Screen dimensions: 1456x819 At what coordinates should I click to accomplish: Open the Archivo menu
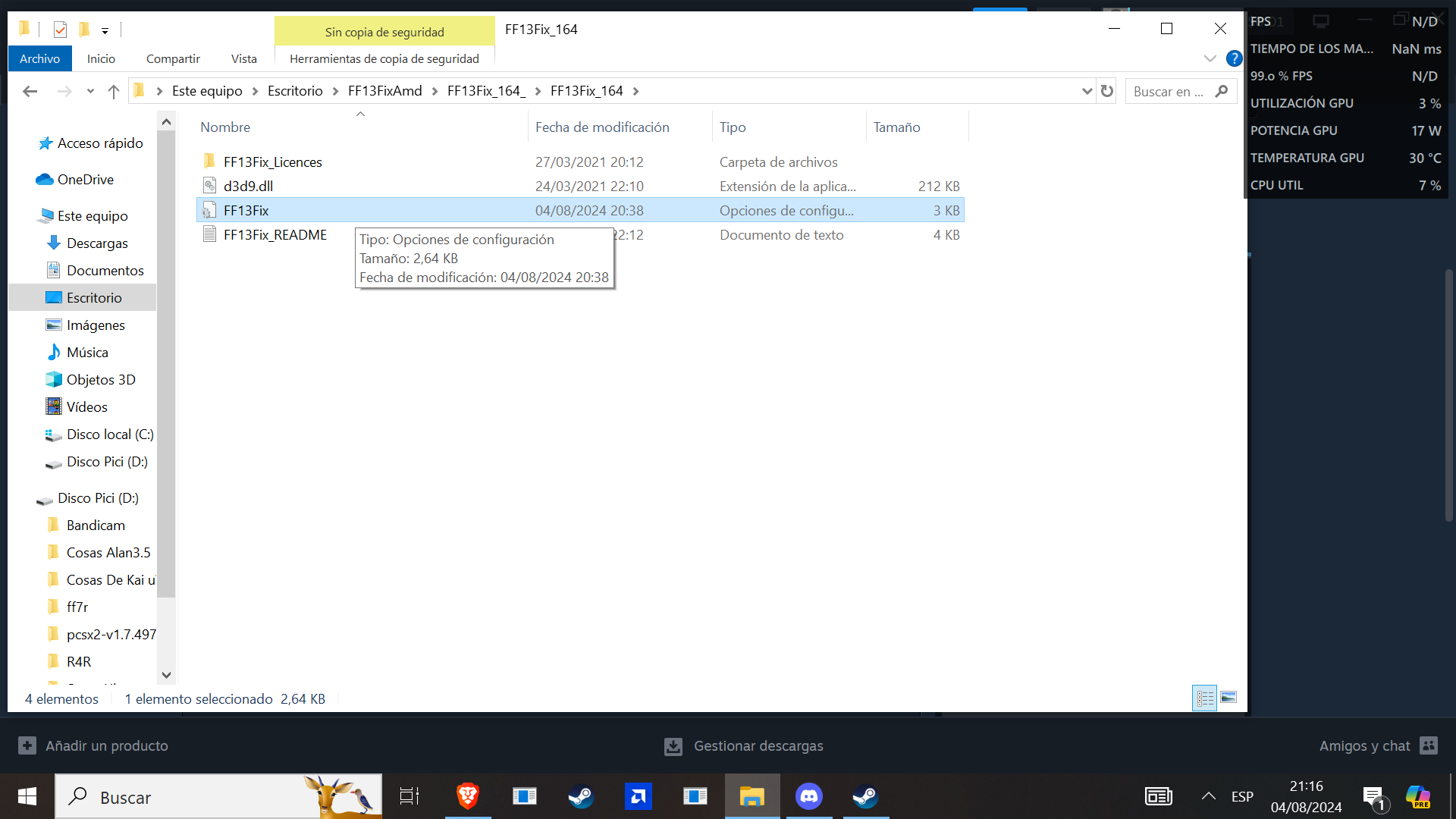pyautogui.click(x=39, y=58)
